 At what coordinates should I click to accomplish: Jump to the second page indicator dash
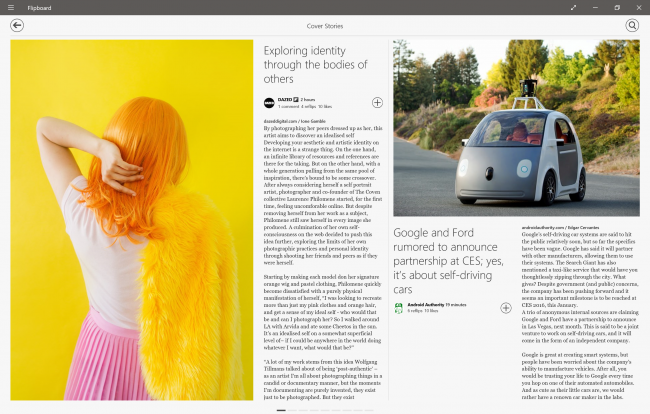pyautogui.click(x=292, y=410)
